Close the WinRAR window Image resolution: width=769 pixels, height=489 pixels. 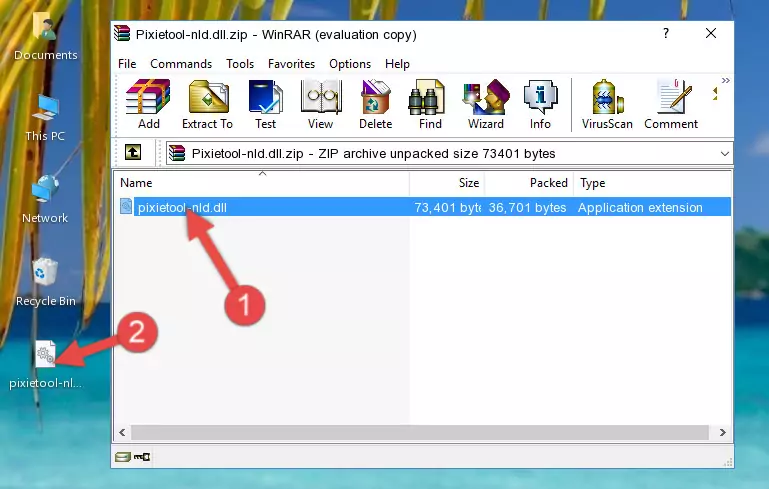(711, 33)
